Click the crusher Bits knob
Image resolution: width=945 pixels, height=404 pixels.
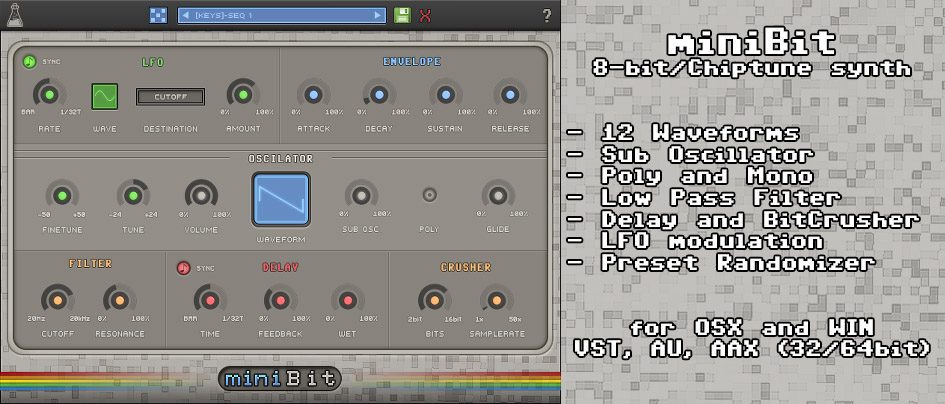[x=434, y=300]
